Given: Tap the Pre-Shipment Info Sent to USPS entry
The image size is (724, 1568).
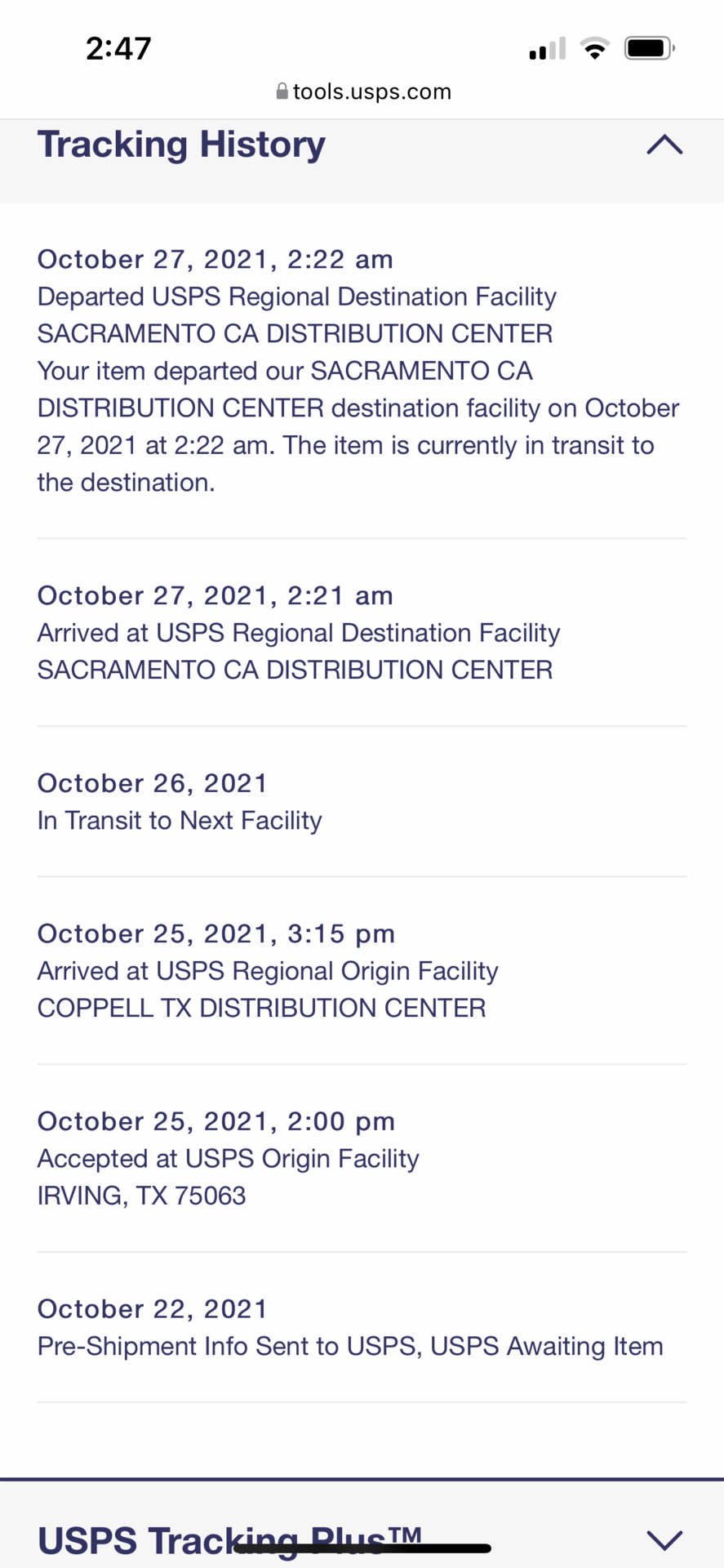Looking at the screenshot, I should pos(350,1347).
